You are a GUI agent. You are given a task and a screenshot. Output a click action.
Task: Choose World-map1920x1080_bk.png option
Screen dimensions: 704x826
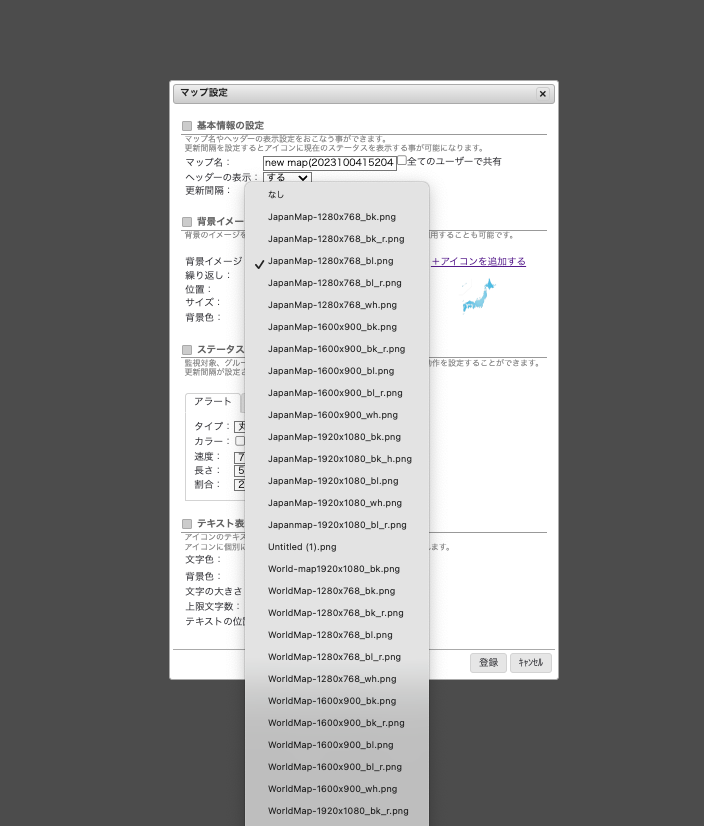point(337,569)
